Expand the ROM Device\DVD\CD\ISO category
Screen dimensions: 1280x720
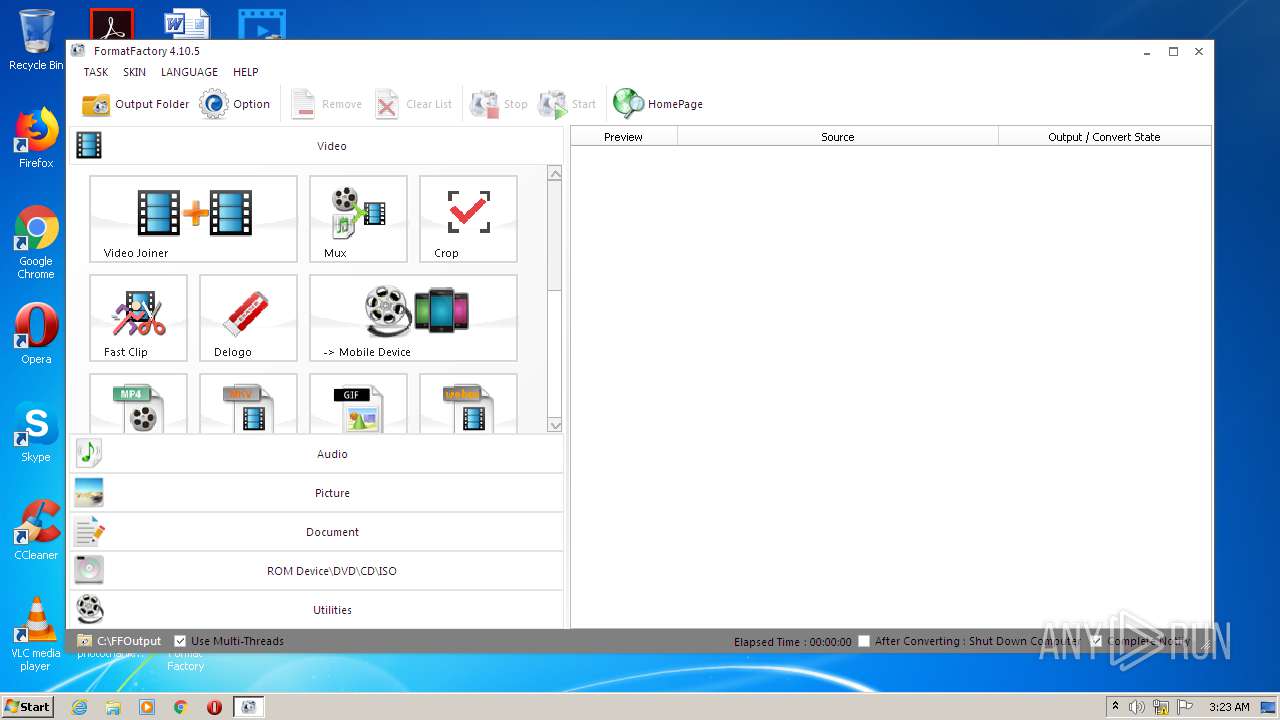[317, 571]
